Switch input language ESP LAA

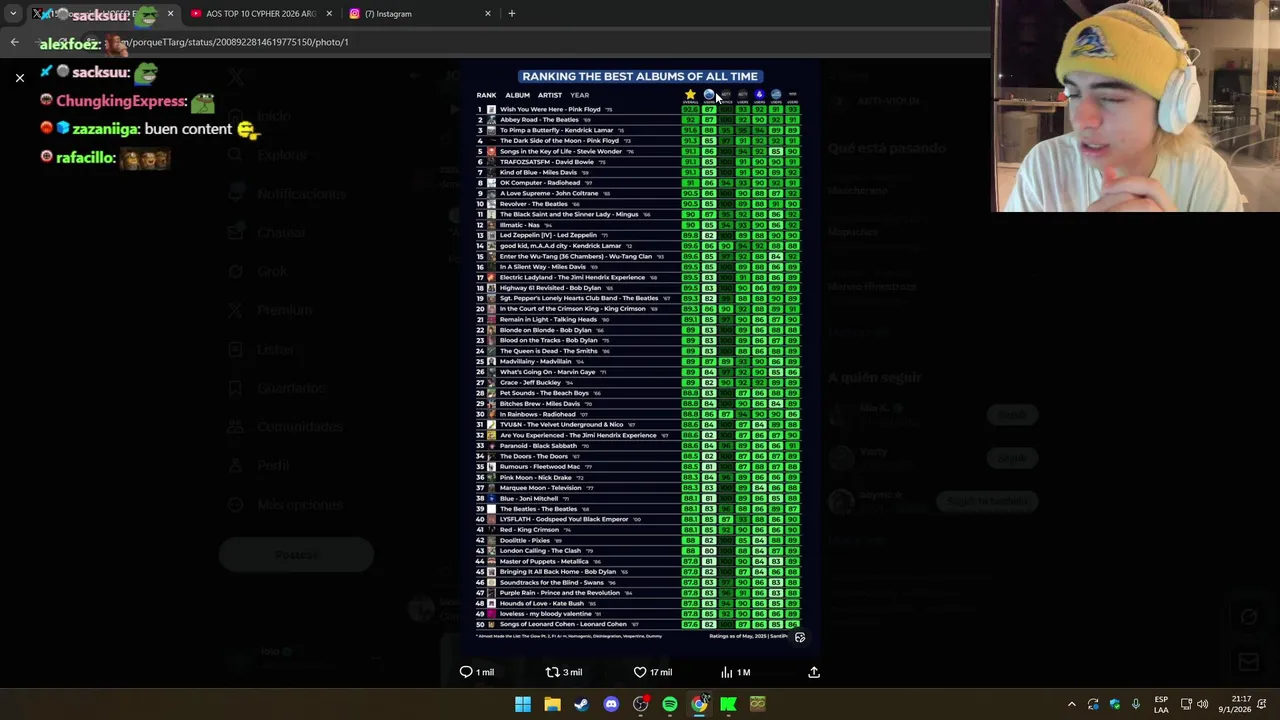pos(1161,704)
